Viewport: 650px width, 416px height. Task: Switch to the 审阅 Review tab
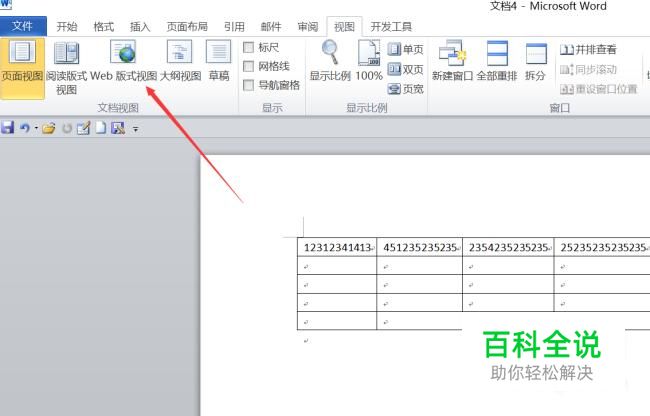(308, 27)
